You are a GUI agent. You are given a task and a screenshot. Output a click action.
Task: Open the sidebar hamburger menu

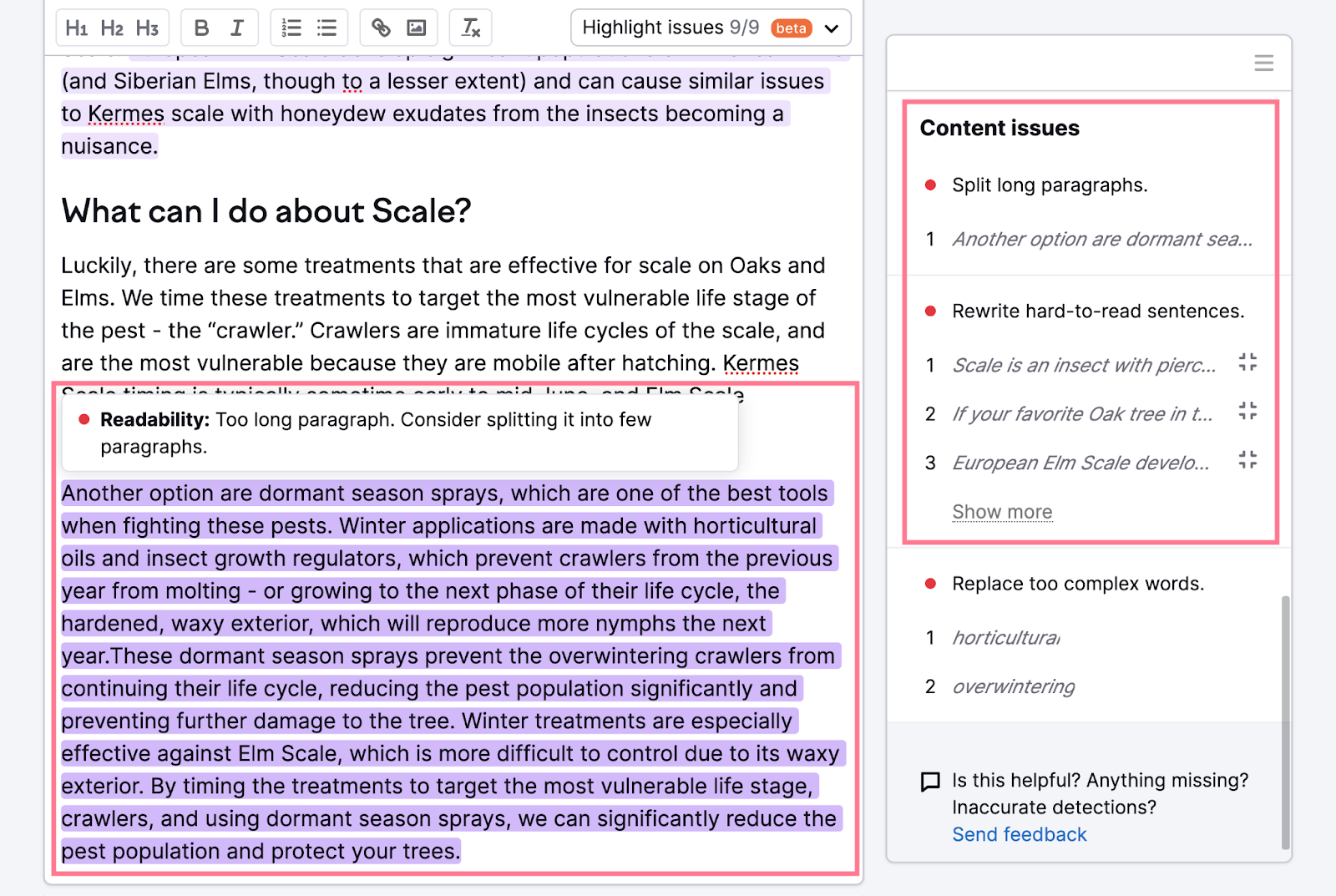coord(1263,63)
